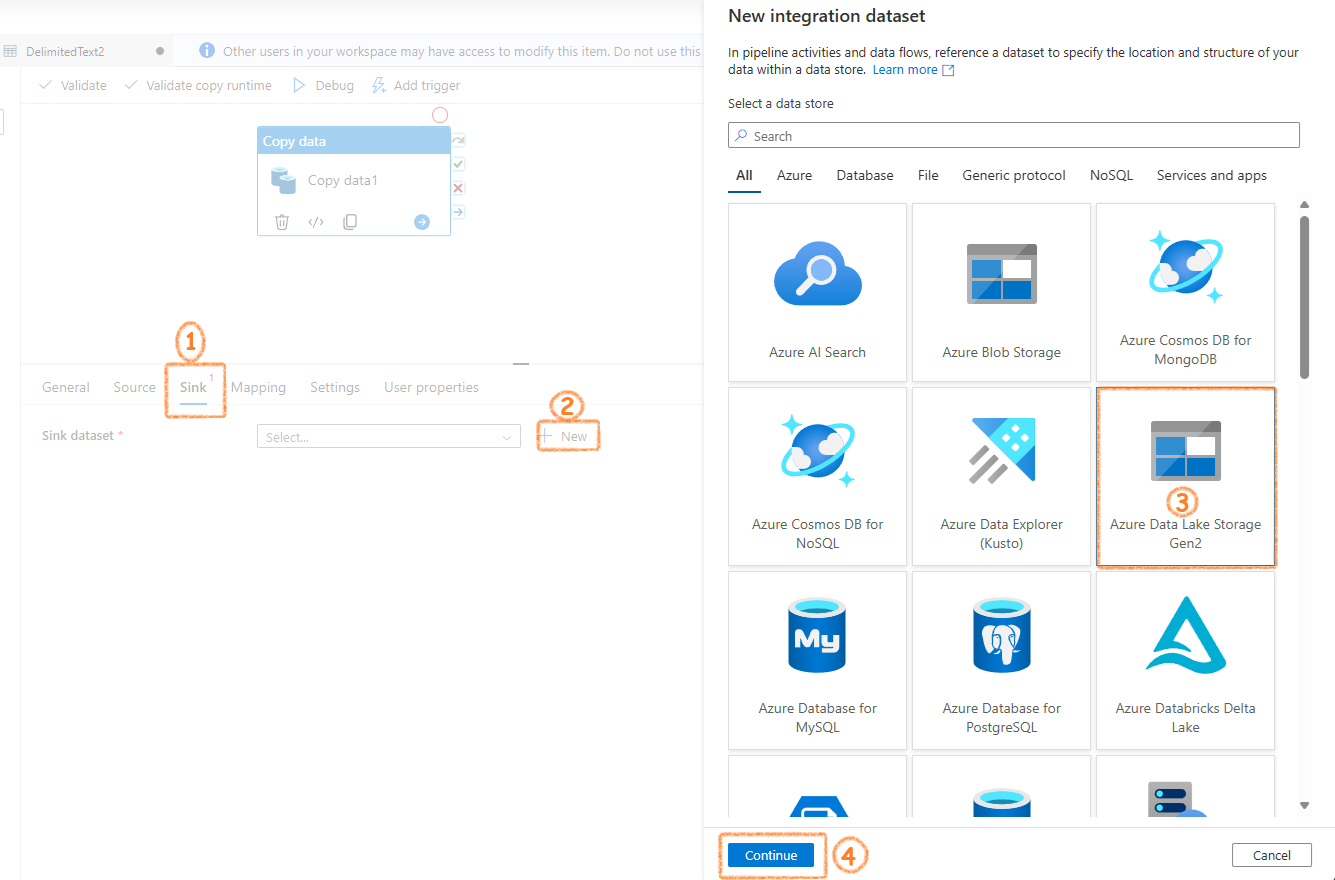The image size is (1335, 880).
Task: Click the data store Search field
Action: point(1014,135)
